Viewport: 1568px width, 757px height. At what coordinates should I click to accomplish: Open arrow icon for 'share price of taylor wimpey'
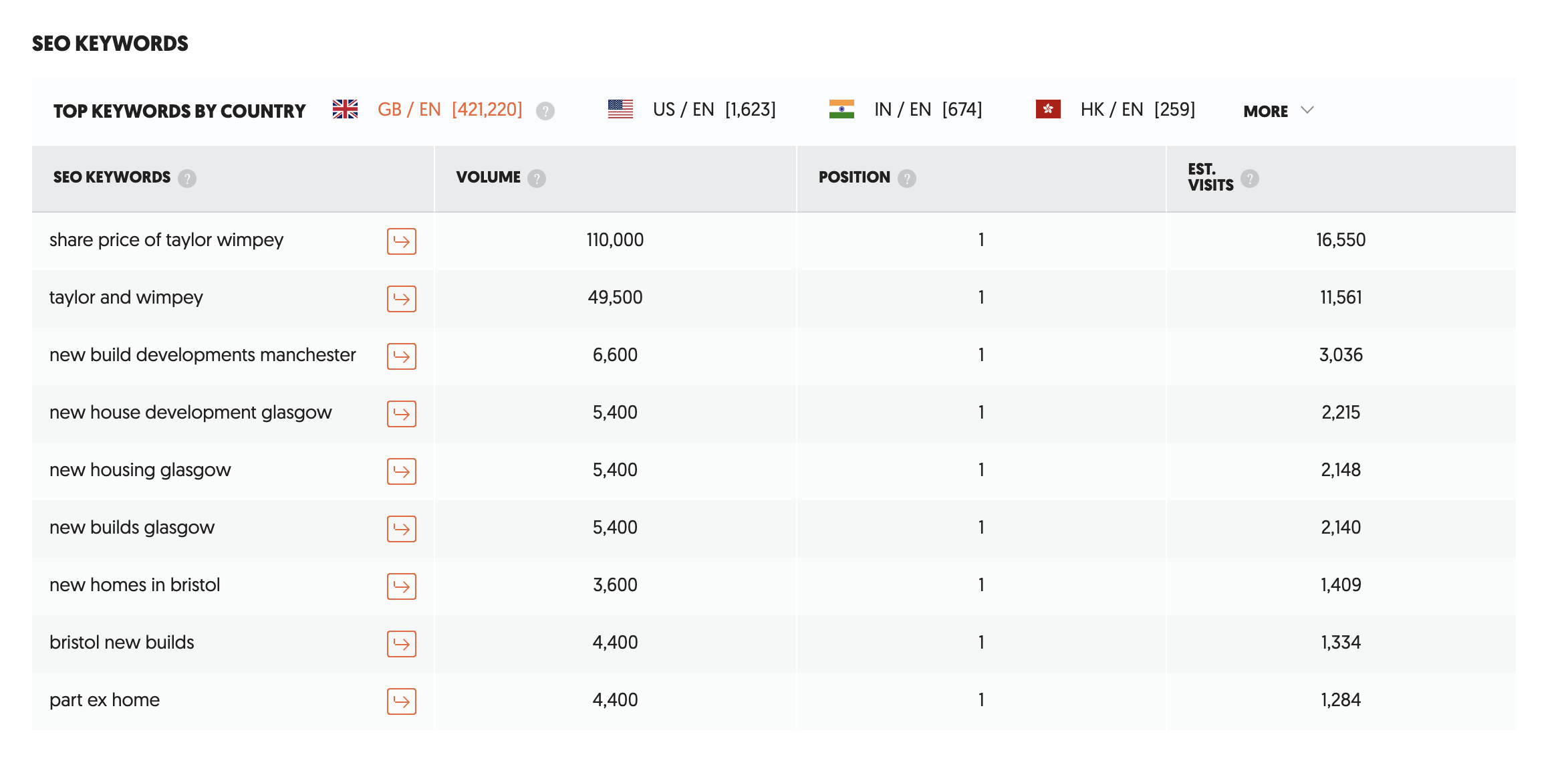[x=401, y=241]
